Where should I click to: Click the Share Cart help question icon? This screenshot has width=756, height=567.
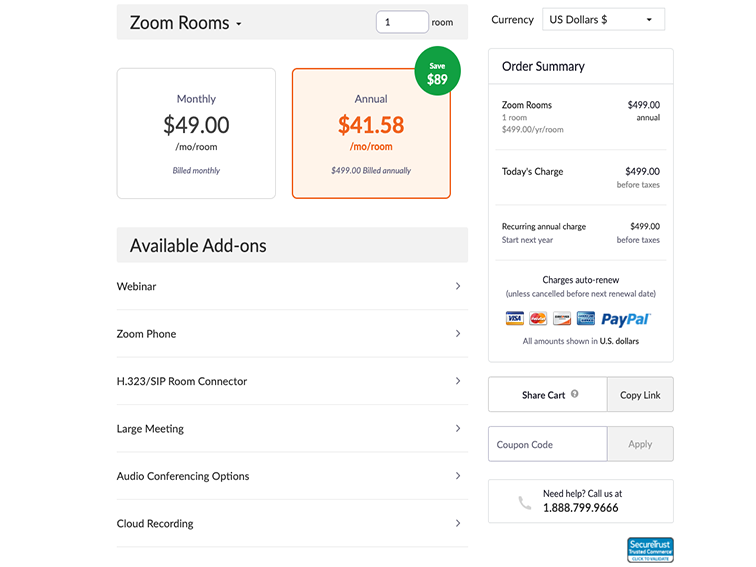(x=575, y=394)
